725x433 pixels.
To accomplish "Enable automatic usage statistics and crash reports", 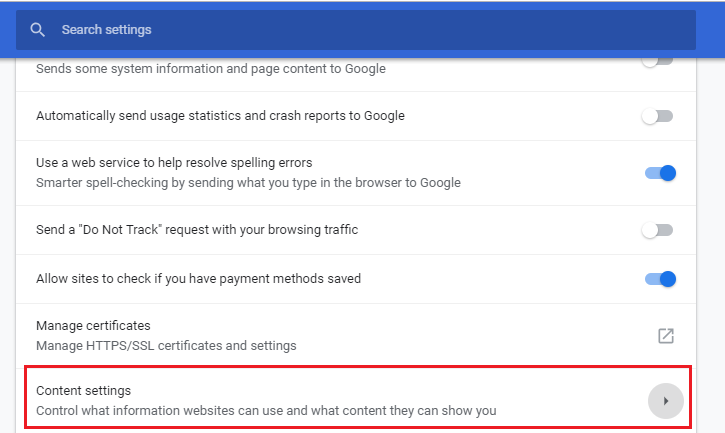I will click(x=657, y=116).
